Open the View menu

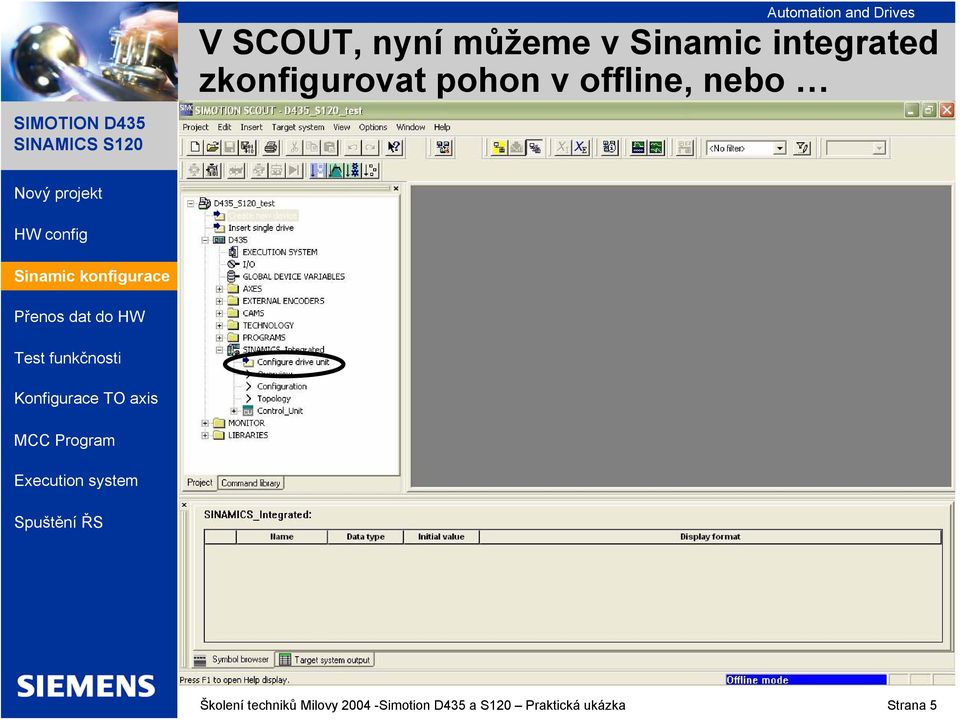point(342,127)
